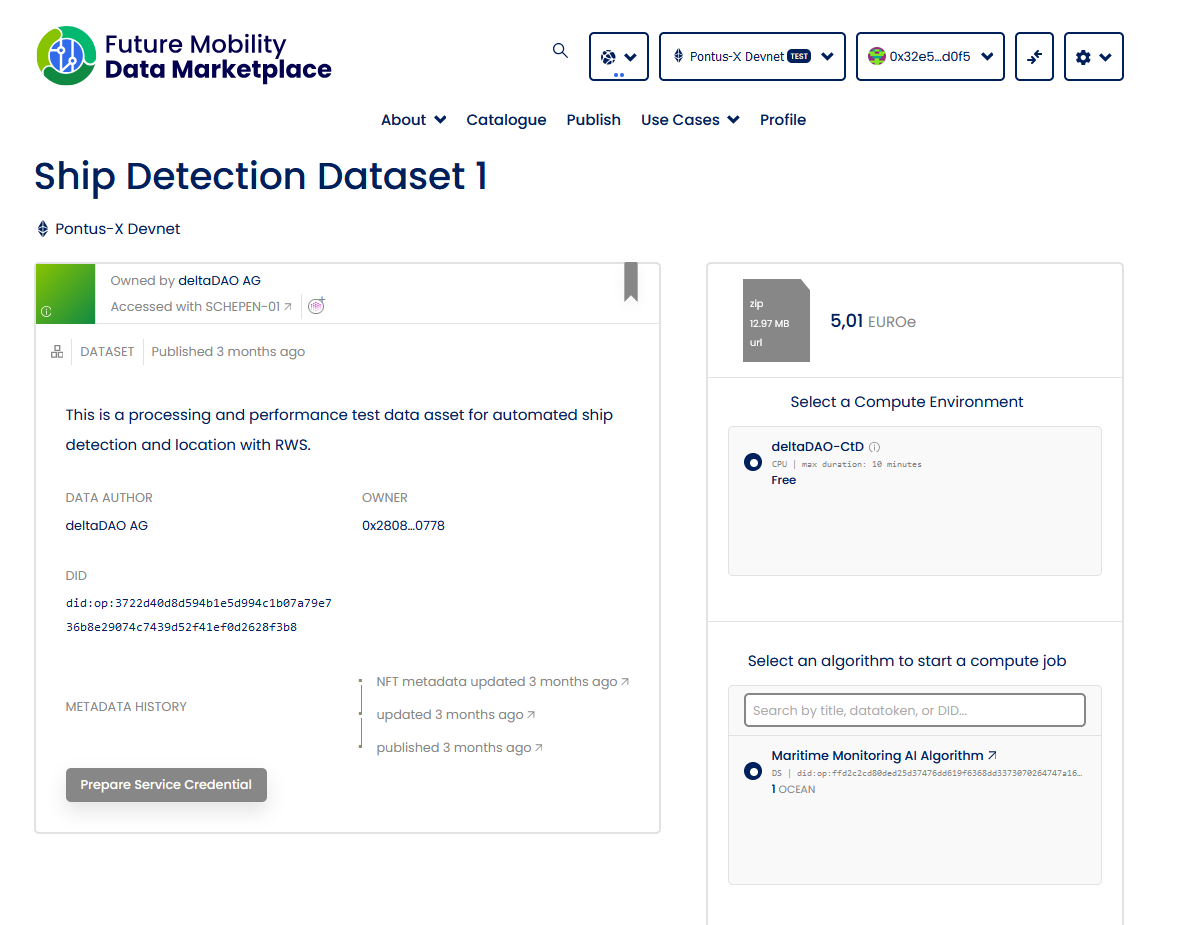Navigate to the Catalogue menu item

(x=506, y=119)
